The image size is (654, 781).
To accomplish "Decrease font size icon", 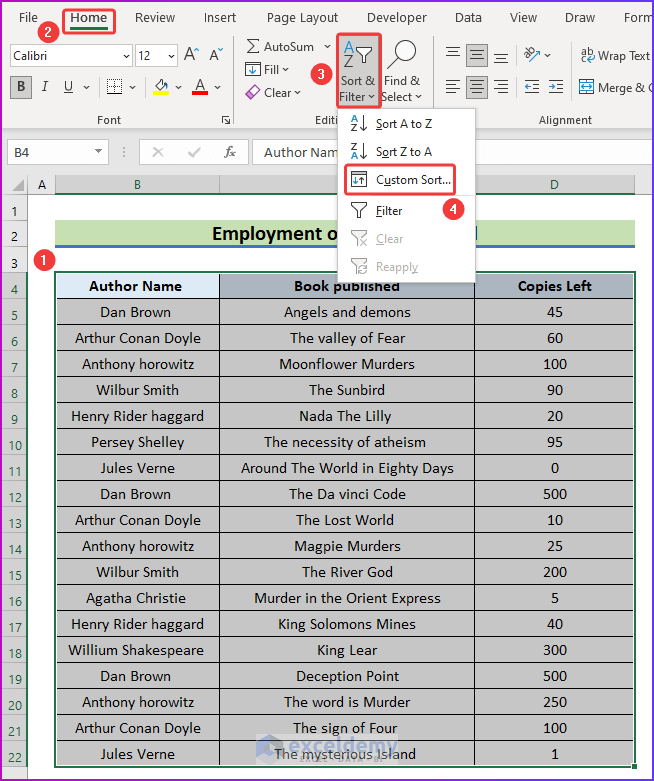I will [216, 54].
